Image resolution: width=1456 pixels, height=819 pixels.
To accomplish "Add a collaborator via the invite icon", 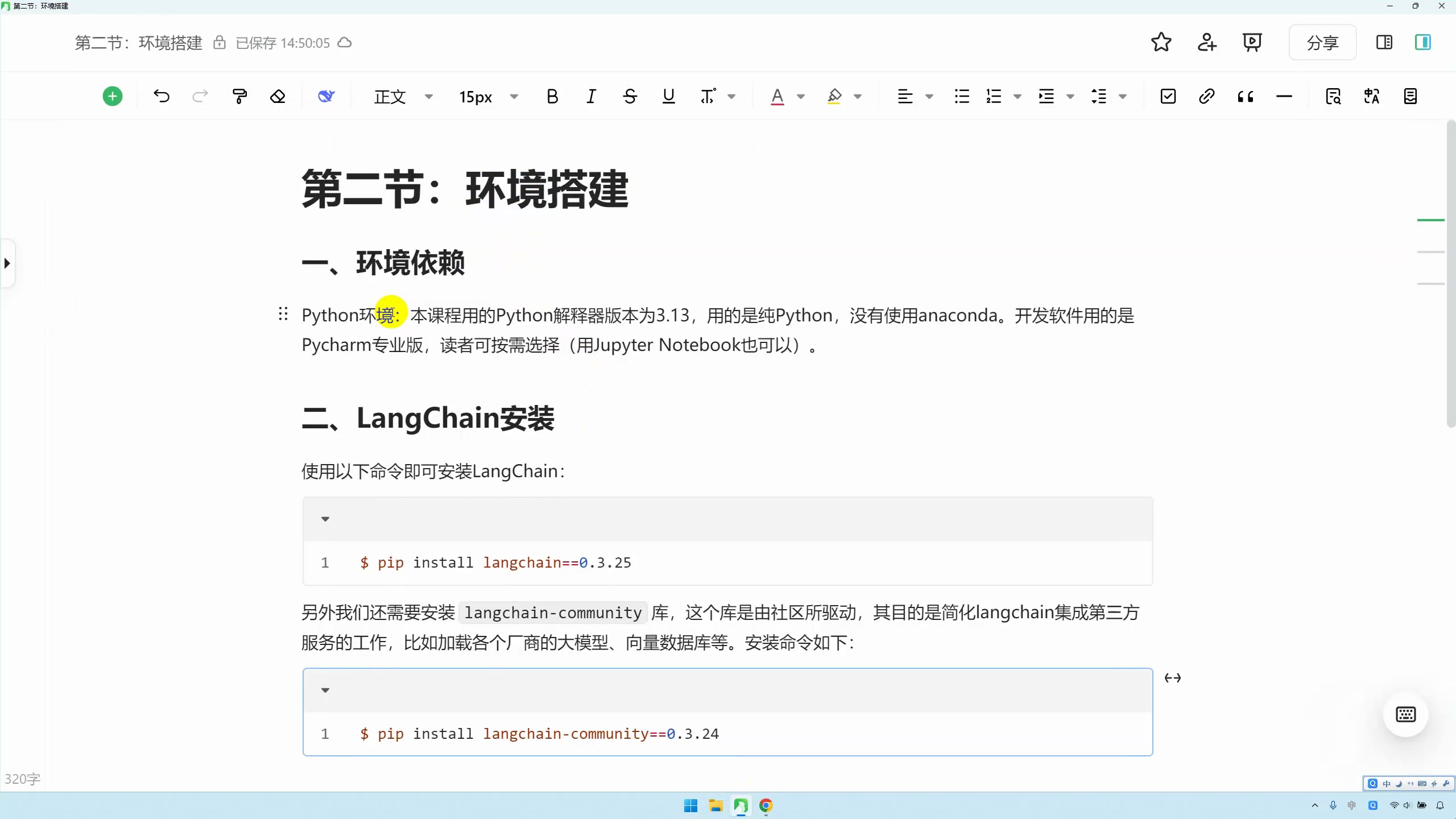I will 1206,42.
